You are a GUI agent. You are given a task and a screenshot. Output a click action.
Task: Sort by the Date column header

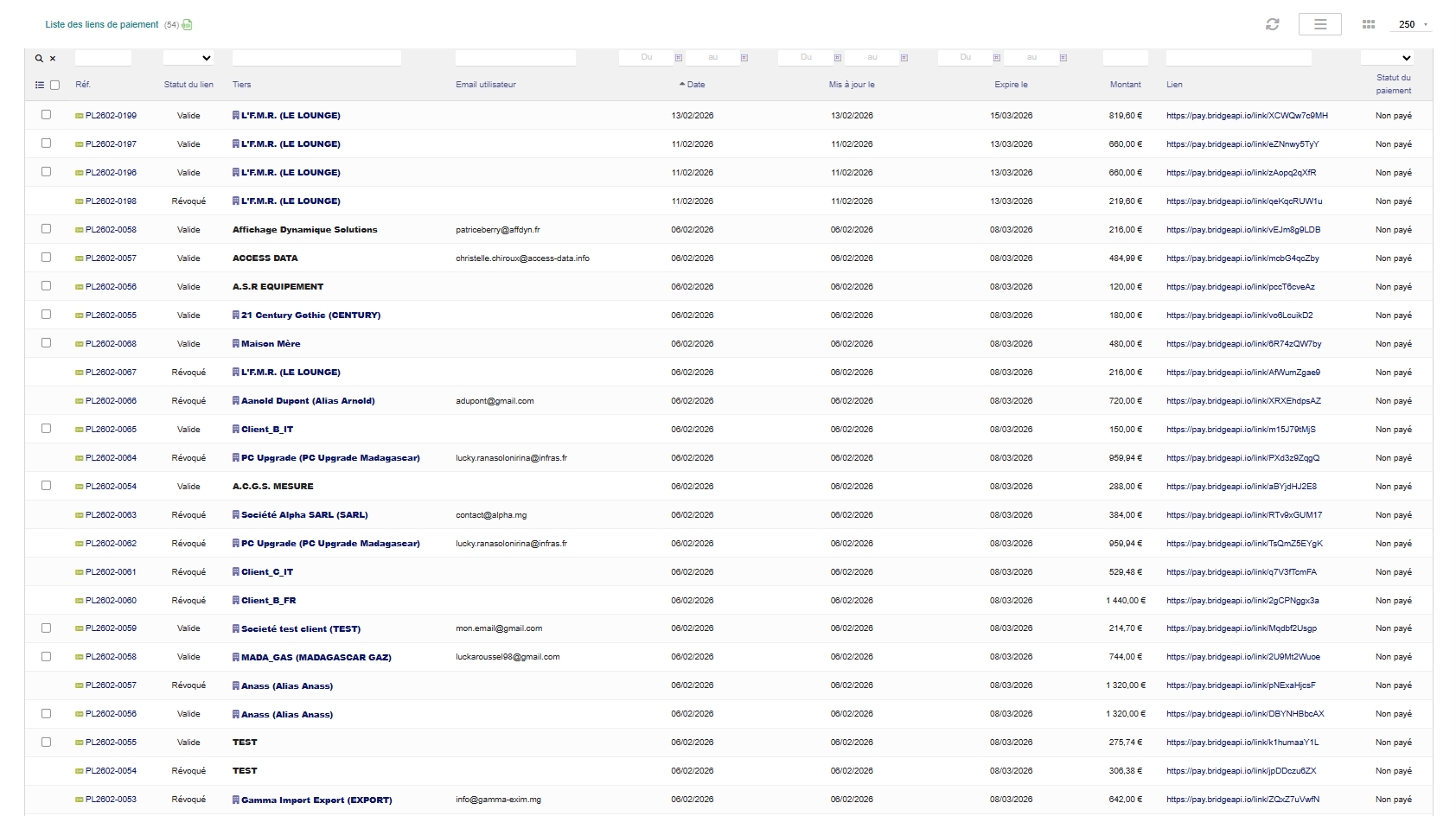click(x=695, y=85)
